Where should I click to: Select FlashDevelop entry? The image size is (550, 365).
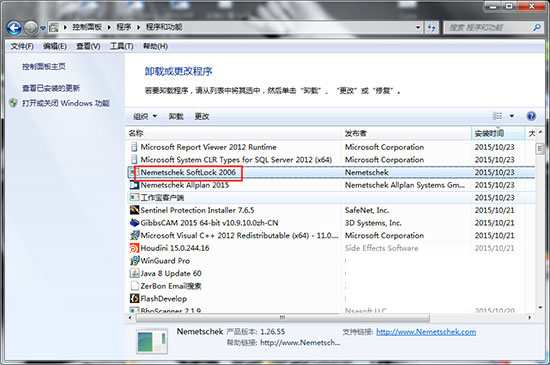[x=330, y=298]
